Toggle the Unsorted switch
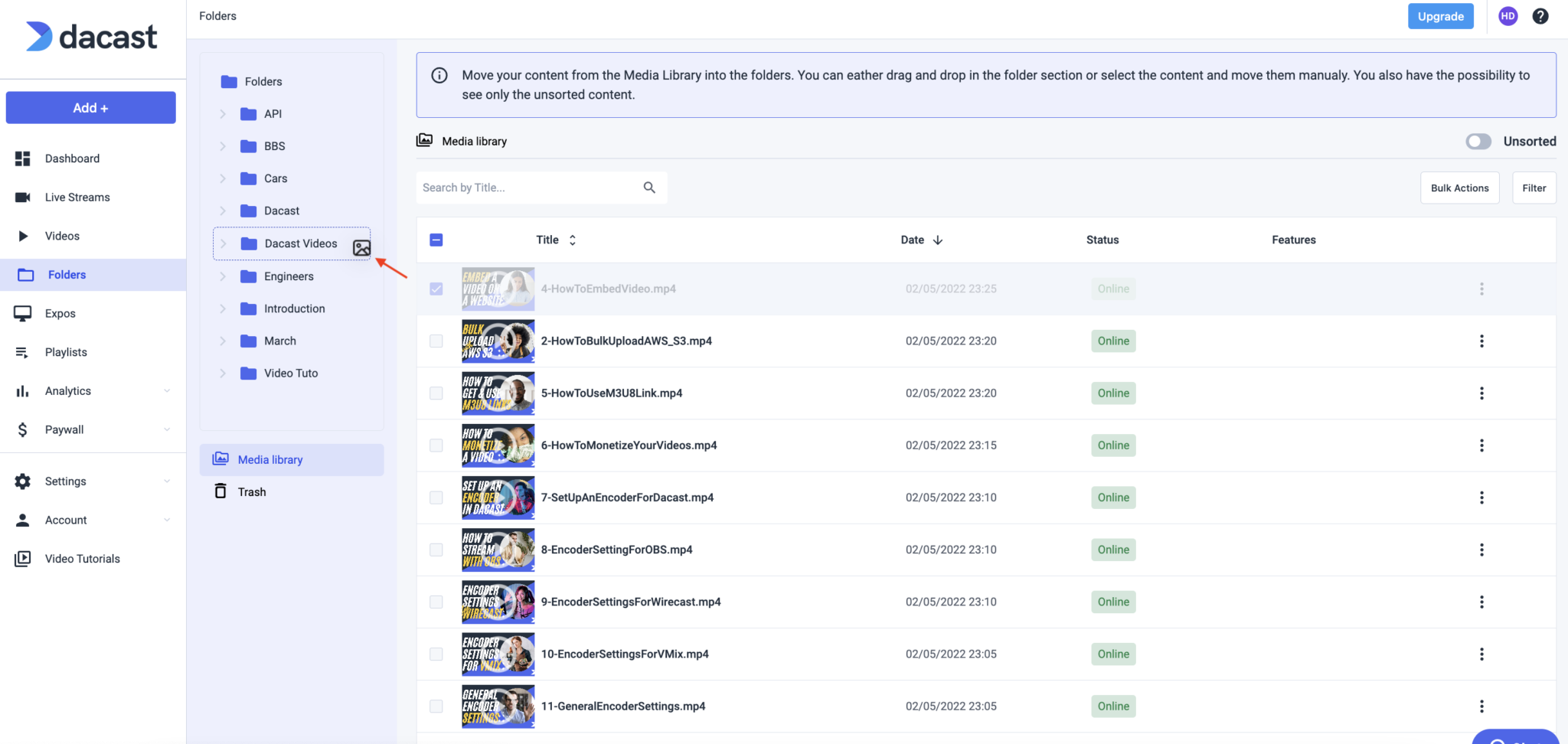This screenshot has height=744, width=1568. coord(1478,142)
